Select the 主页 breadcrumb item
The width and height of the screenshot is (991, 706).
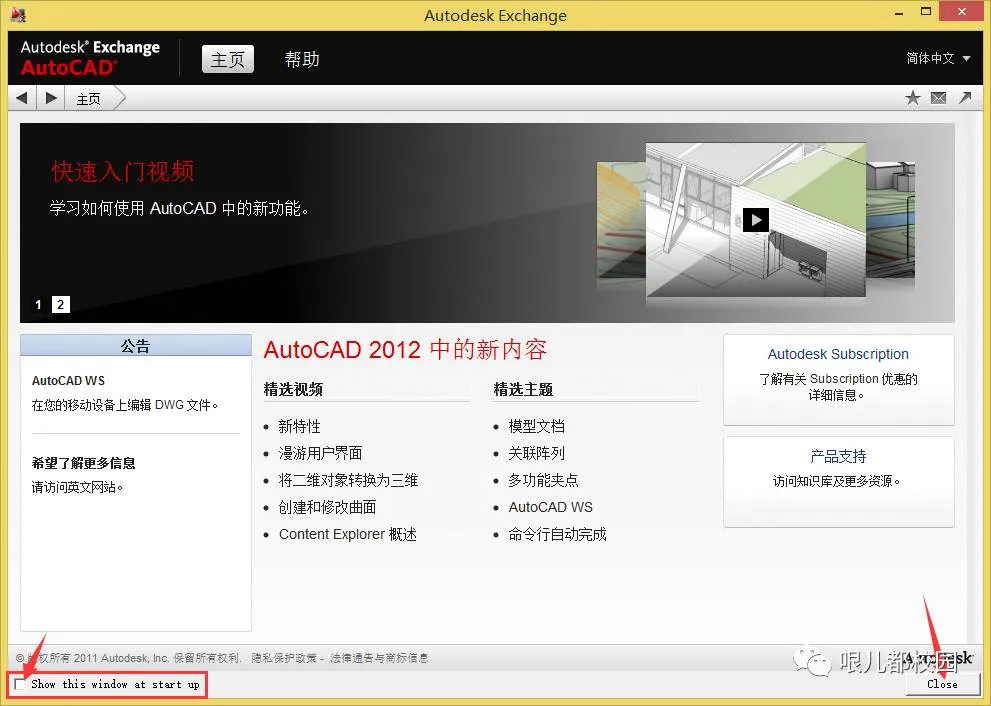click(x=88, y=99)
